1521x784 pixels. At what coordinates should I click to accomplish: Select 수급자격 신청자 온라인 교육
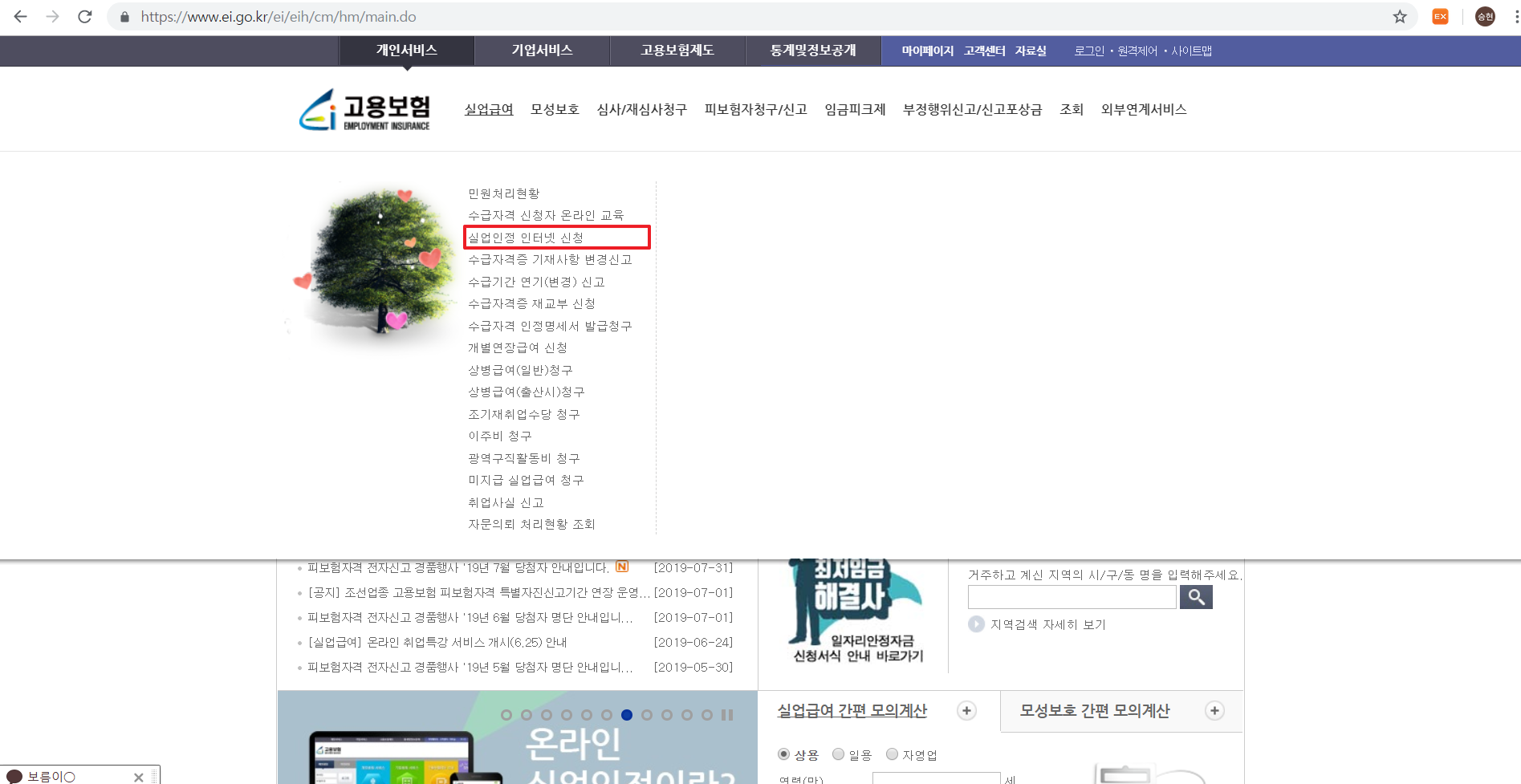click(546, 215)
